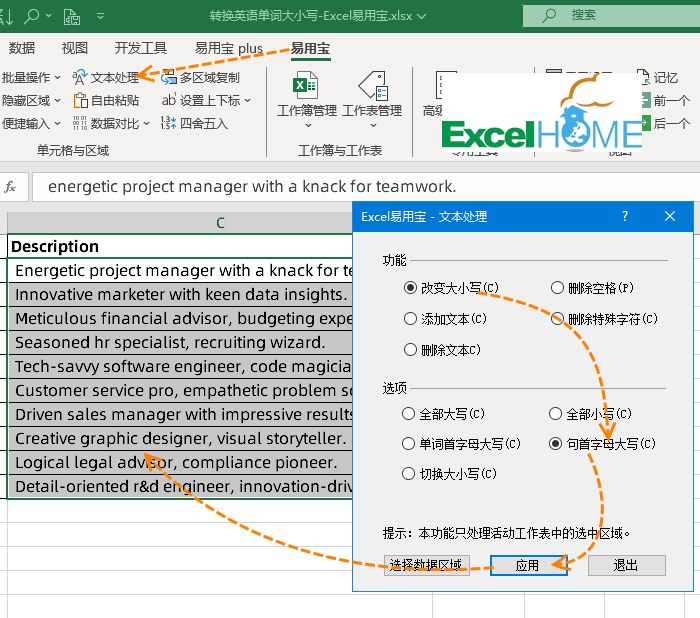Select cell starting 'Meticulous financial advisor'
Image resolution: width=700 pixels, height=618 pixels.
click(180, 318)
